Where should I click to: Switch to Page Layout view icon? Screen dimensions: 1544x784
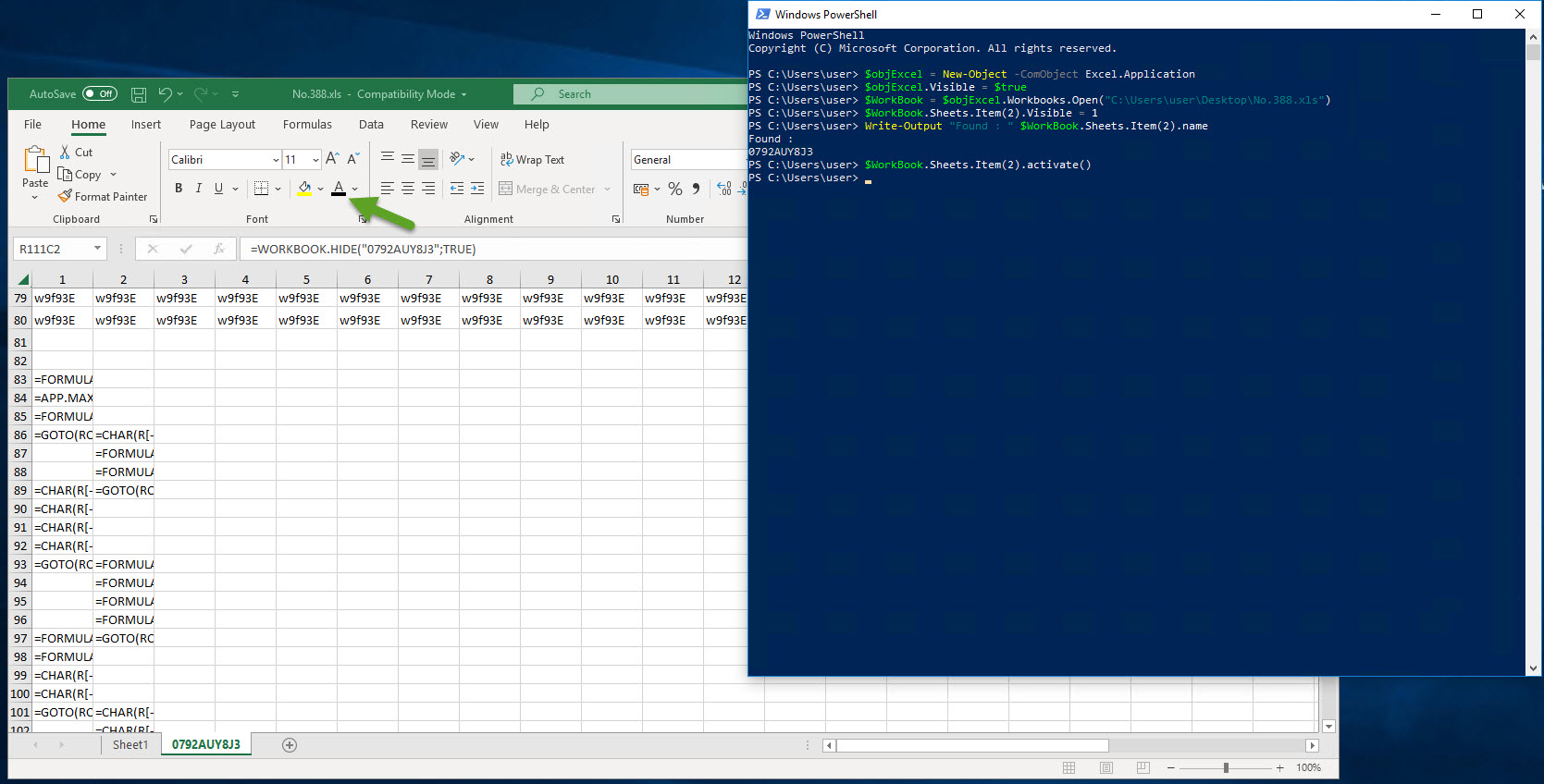[1106, 768]
